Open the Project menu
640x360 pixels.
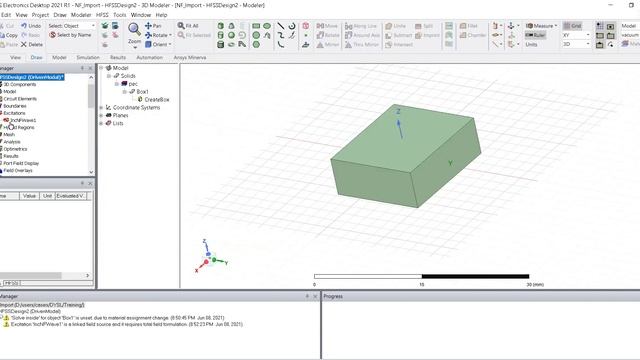(x=40, y=15)
